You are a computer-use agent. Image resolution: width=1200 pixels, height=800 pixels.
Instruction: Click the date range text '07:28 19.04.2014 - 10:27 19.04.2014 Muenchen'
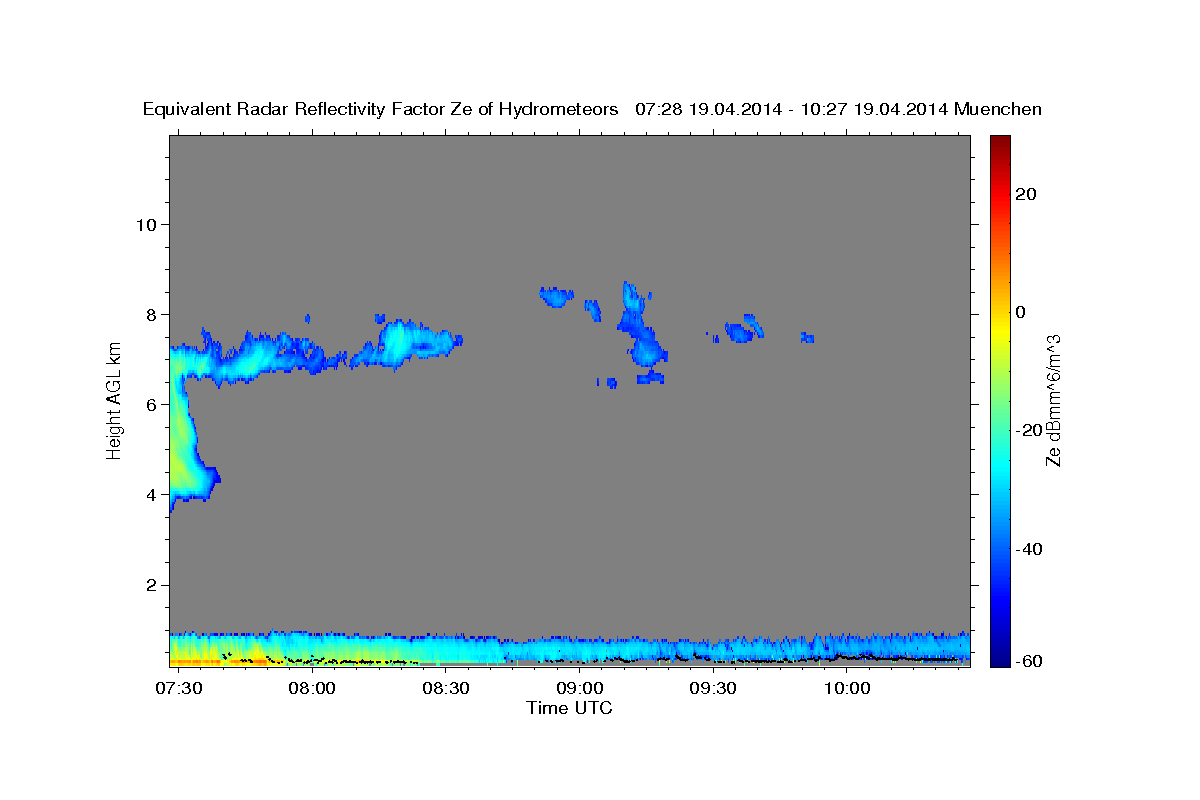839,110
